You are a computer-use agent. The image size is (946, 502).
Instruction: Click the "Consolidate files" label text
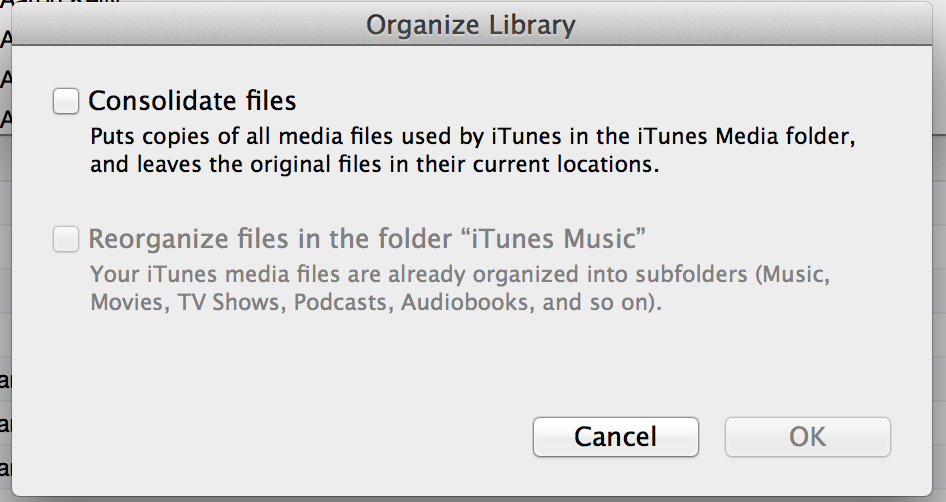click(192, 101)
